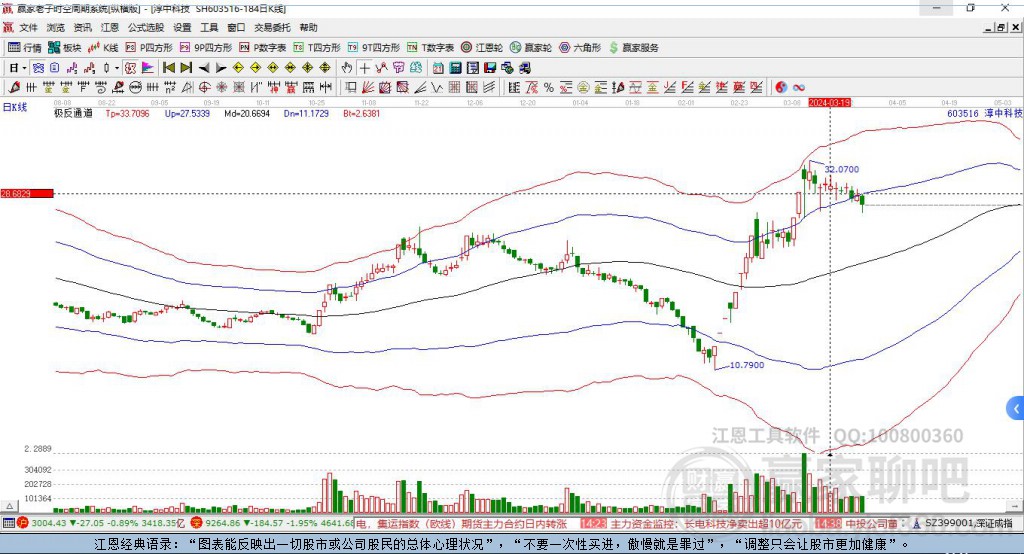
Task: Click the infinity loop icon
Action: [799, 87]
